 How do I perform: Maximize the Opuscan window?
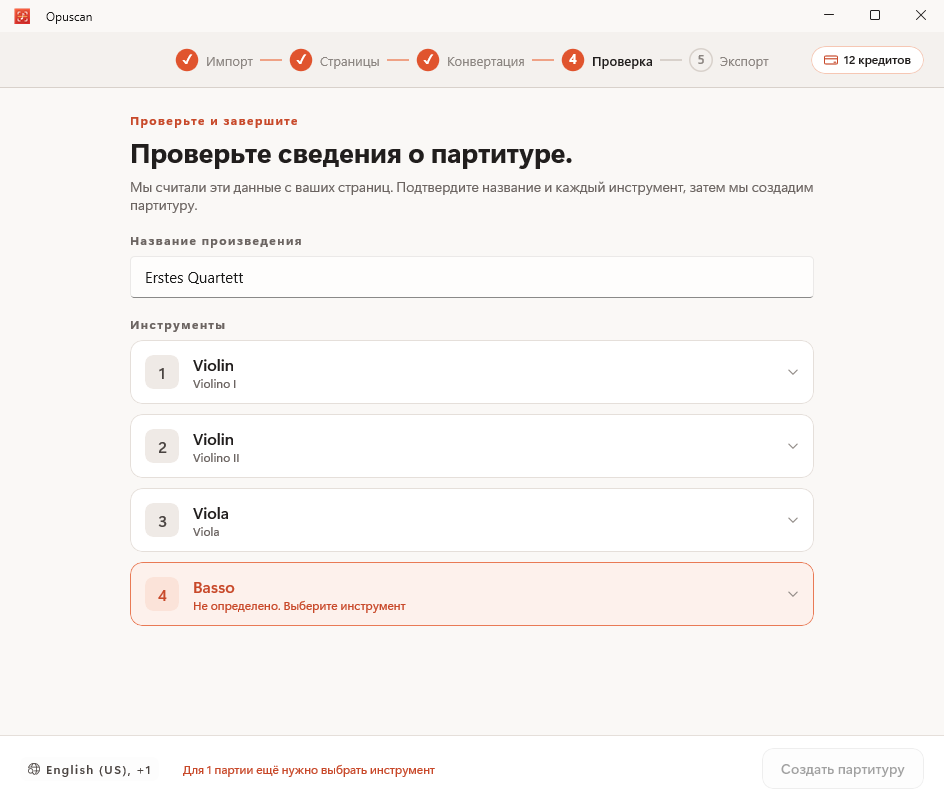click(875, 15)
